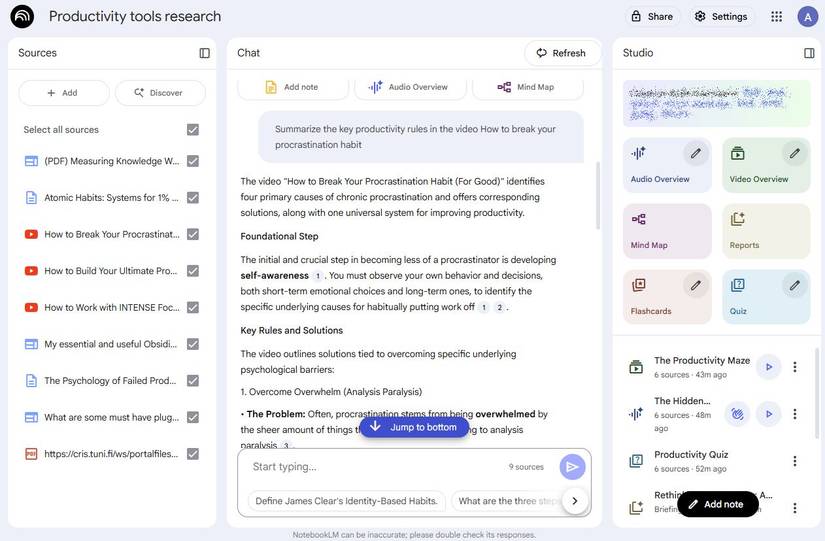Uncheck The Psychology of Failed source
The height and width of the screenshot is (541, 825).
[x=193, y=381]
